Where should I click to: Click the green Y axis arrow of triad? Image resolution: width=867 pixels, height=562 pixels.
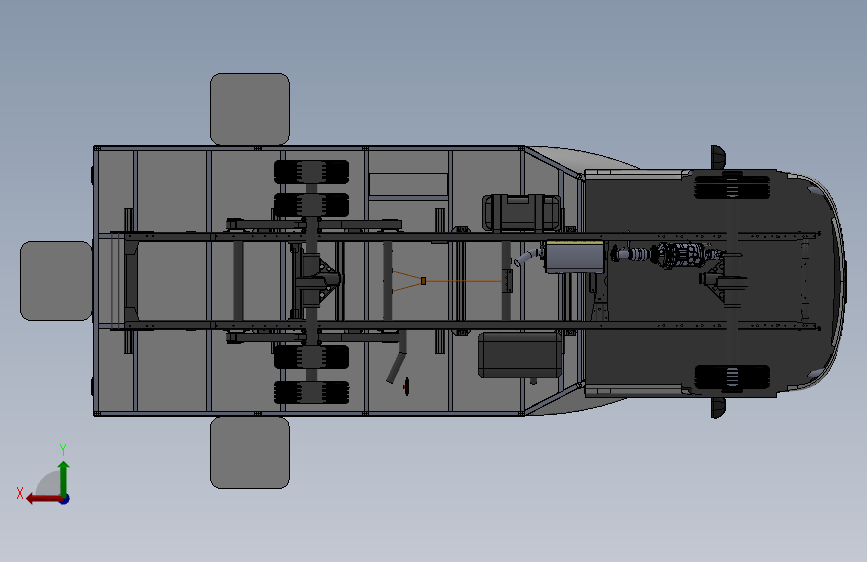point(64,477)
